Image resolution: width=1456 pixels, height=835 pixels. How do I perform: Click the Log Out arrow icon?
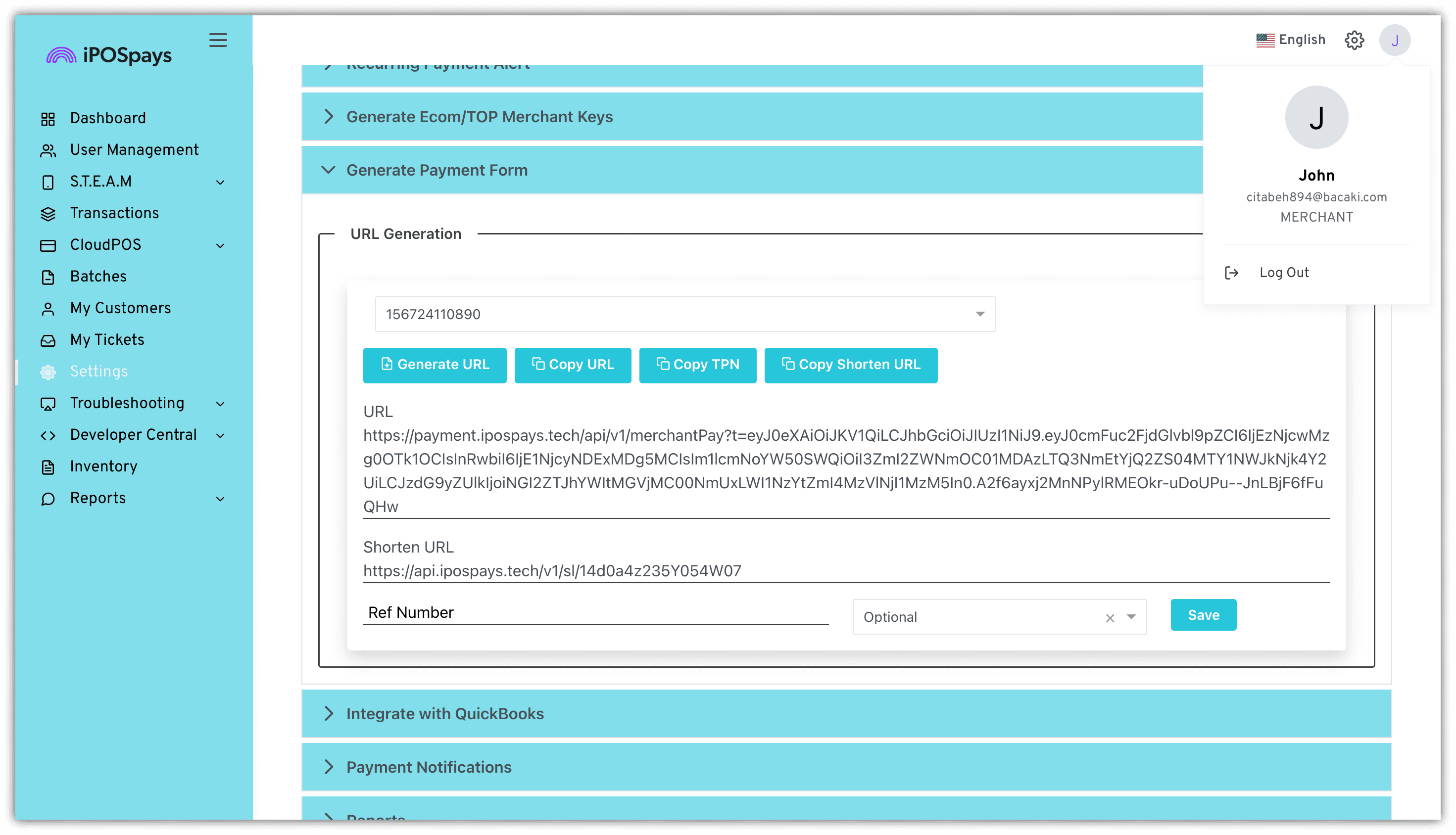(1231, 273)
